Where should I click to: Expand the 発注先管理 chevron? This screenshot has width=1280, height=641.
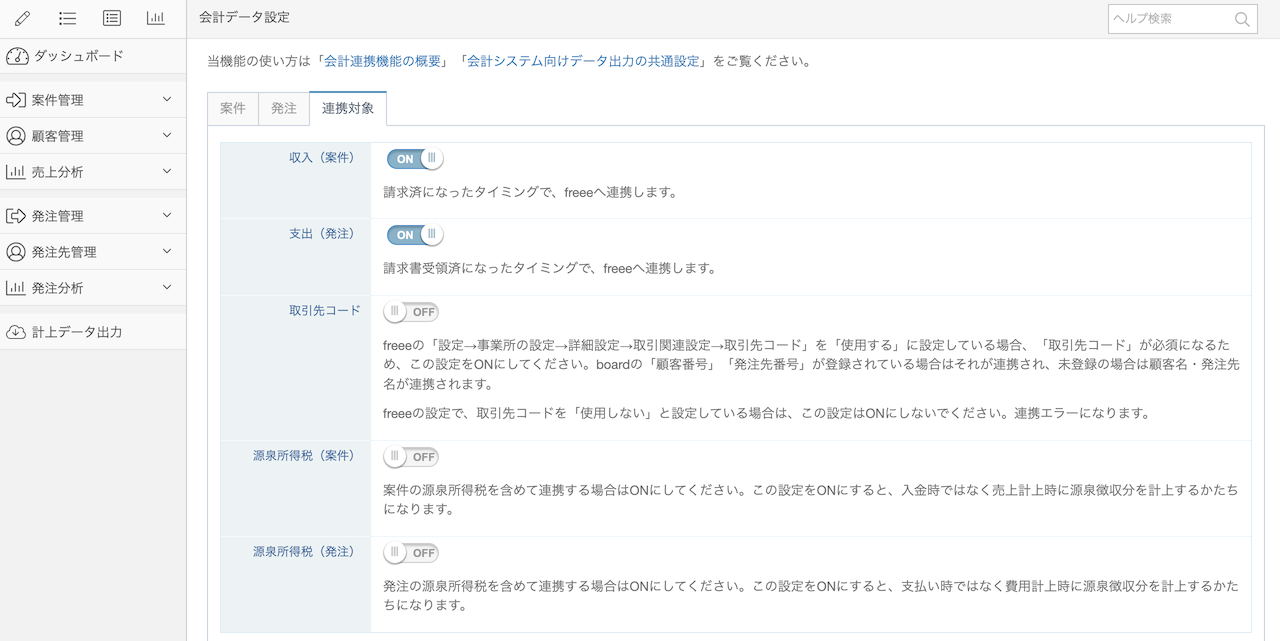167,252
